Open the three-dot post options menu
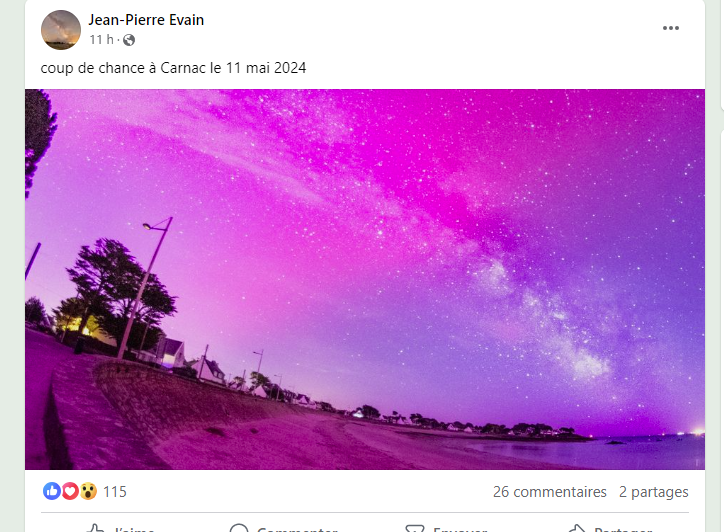This screenshot has height=532, width=724. click(x=670, y=28)
